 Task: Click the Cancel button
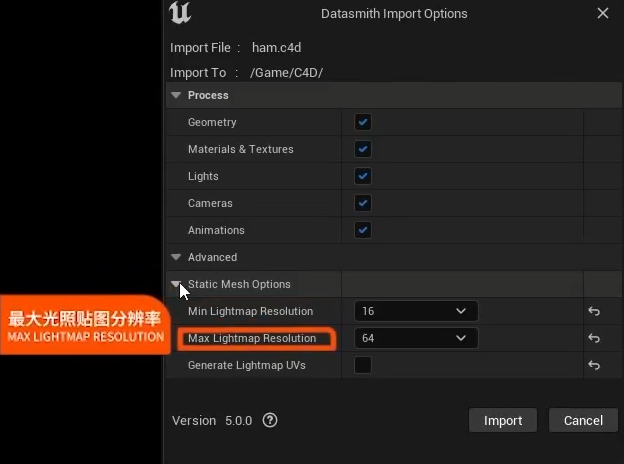point(583,420)
